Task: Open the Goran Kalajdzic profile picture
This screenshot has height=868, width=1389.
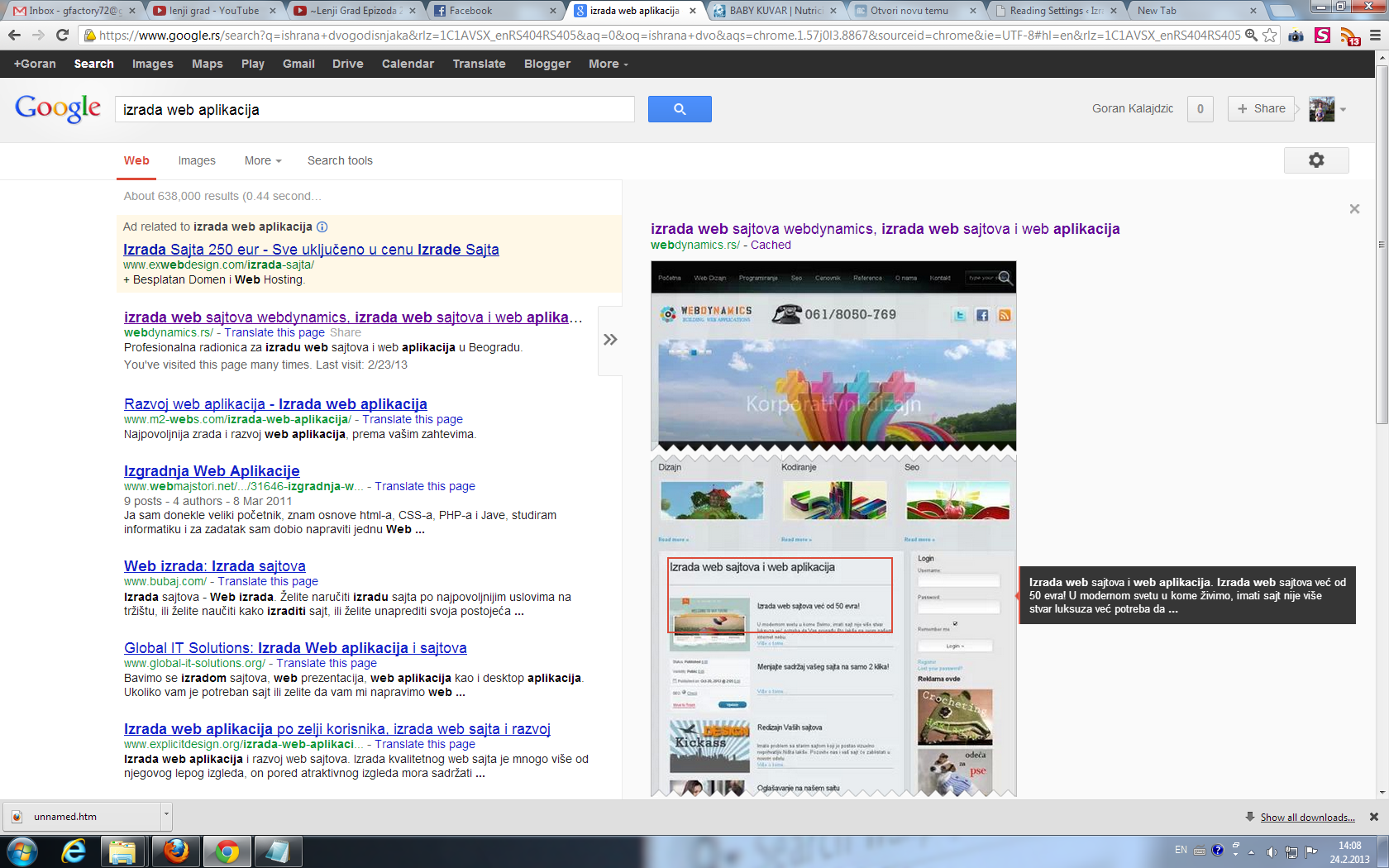Action: click(1321, 109)
